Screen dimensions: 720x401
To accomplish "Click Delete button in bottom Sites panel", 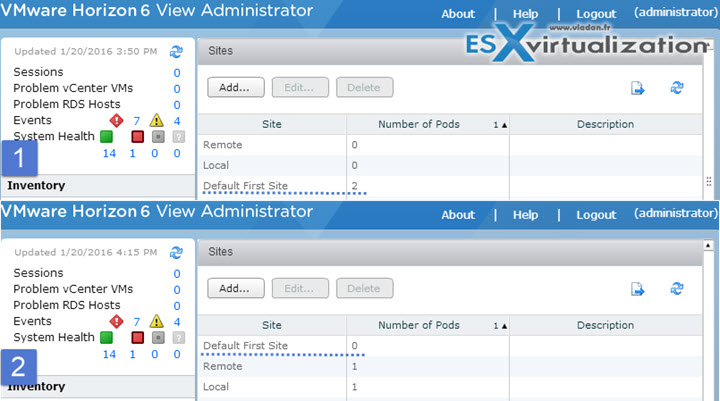I will 364,288.
